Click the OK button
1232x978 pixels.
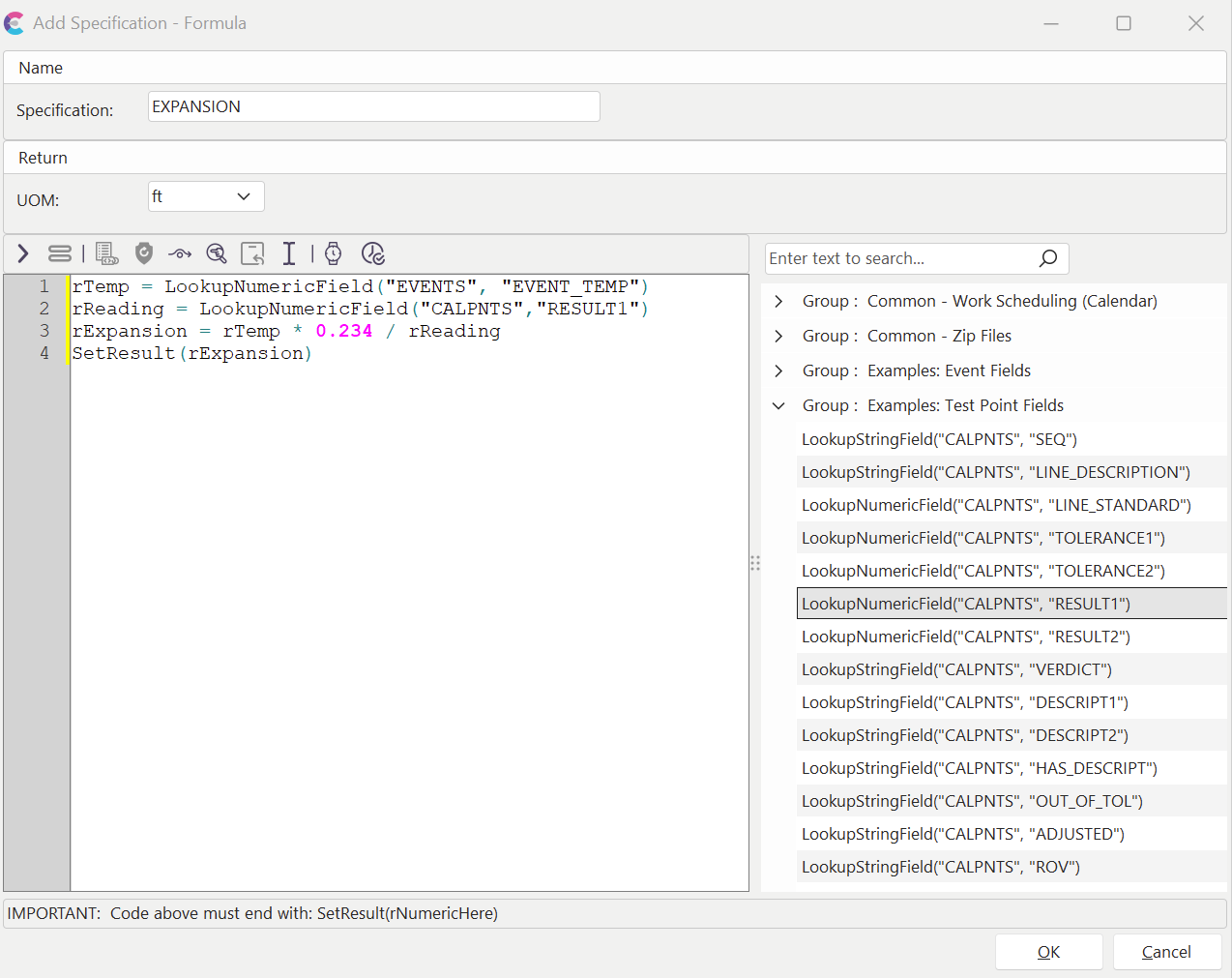click(1048, 952)
